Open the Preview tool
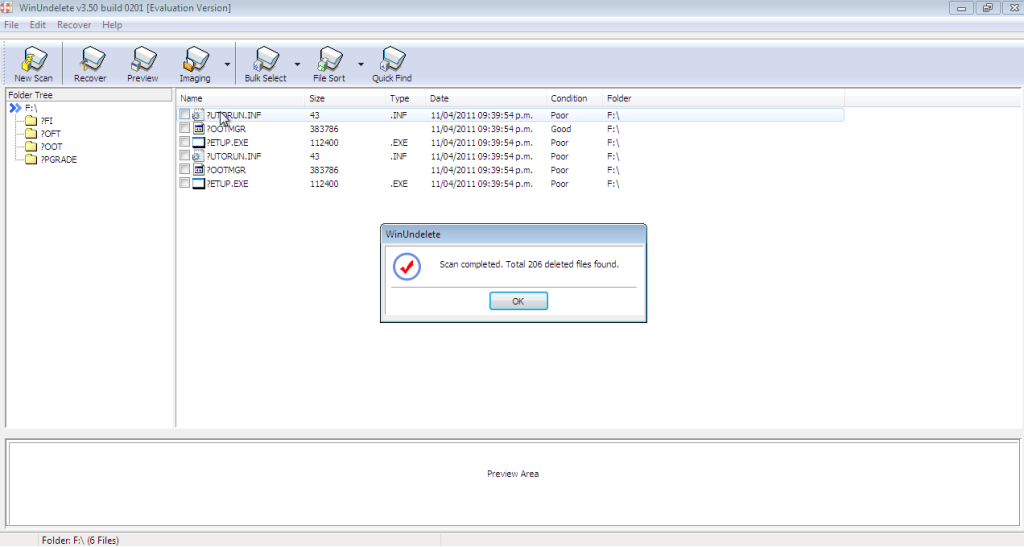This screenshot has height=547, width=1024. click(x=142, y=62)
